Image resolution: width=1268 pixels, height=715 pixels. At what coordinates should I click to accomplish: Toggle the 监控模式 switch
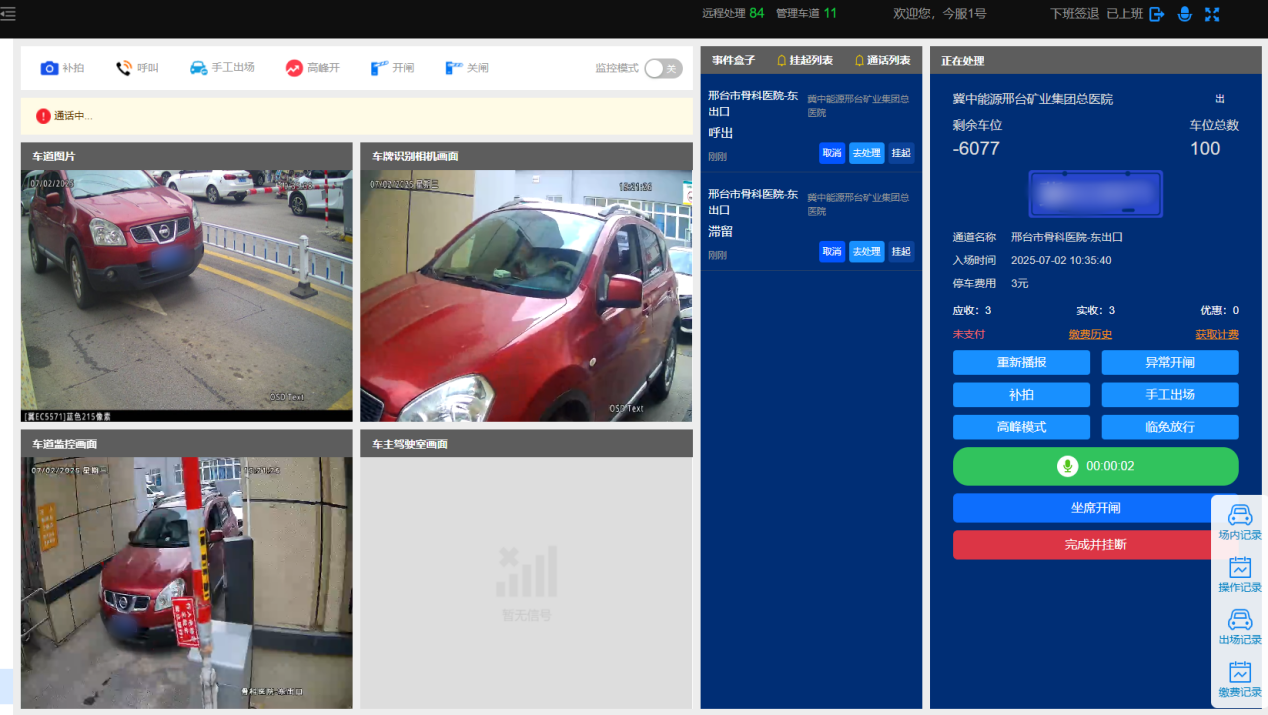coord(663,68)
